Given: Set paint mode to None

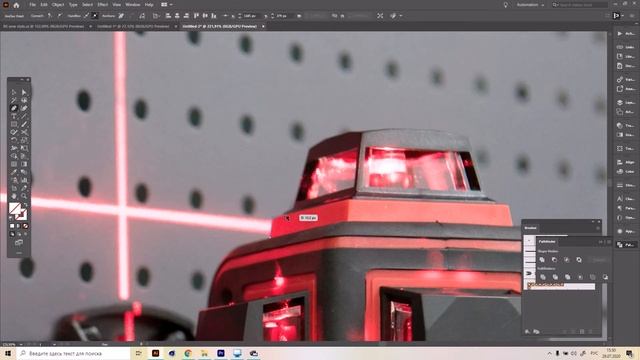Looking at the screenshot, I should pos(25,226).
